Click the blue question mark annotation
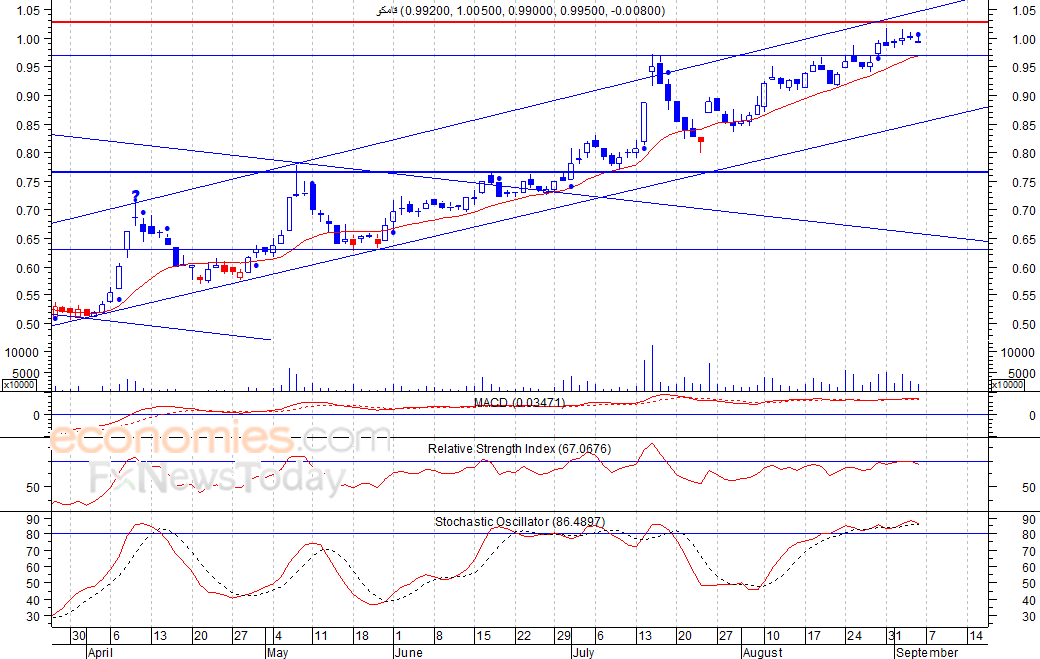Image resolution: width=1040 pixels, height=659 pixels. pyautogui.click(x=135, y=196)
